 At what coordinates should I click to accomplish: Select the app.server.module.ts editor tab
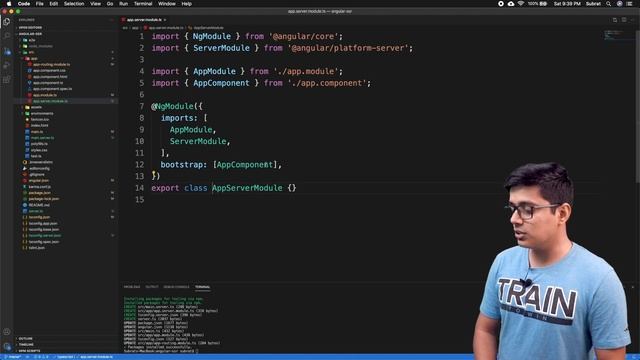144,20
